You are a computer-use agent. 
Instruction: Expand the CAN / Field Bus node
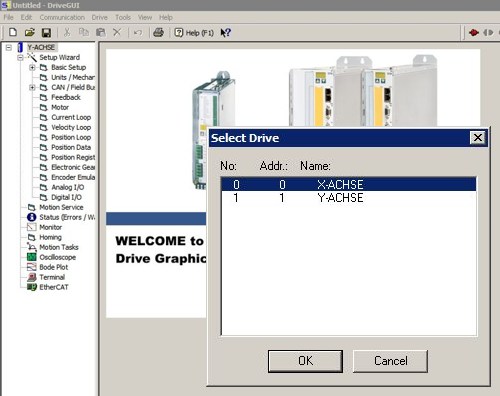[32, 87]
